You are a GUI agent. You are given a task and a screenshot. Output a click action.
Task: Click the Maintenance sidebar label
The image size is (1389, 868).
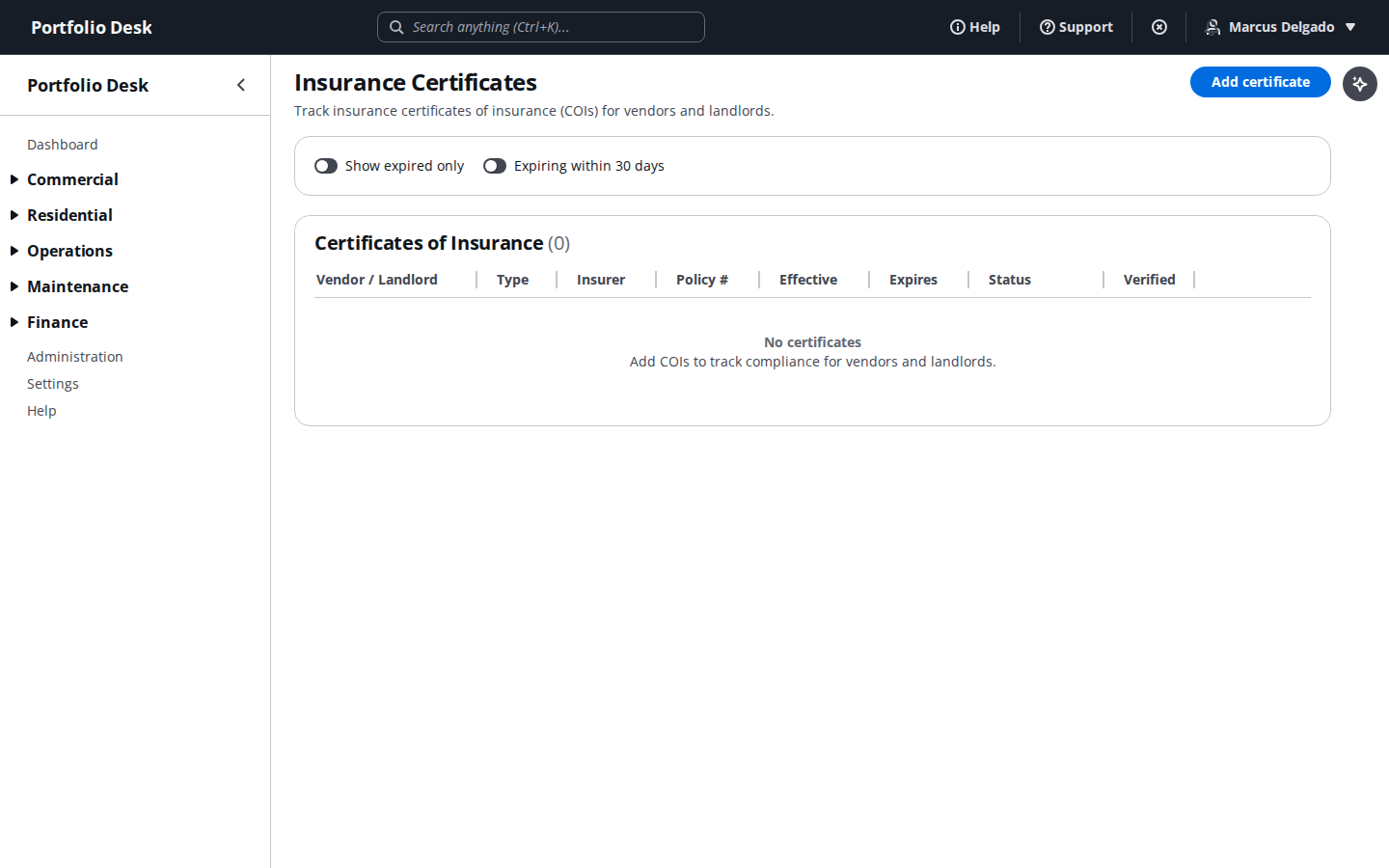click(x=77, y=286)
